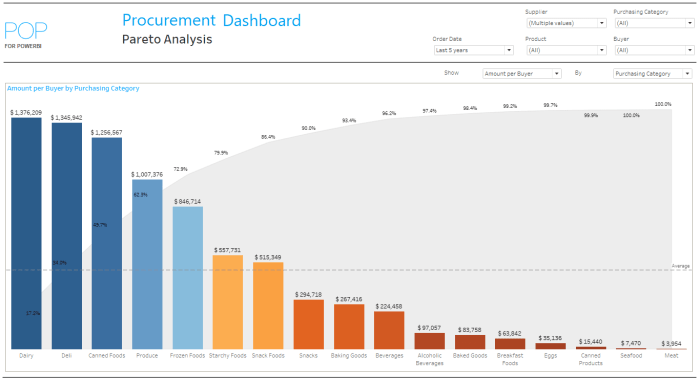Viewport: 700px width, 381px height.
Task: Click the Meat axis label
Action: 671,356
